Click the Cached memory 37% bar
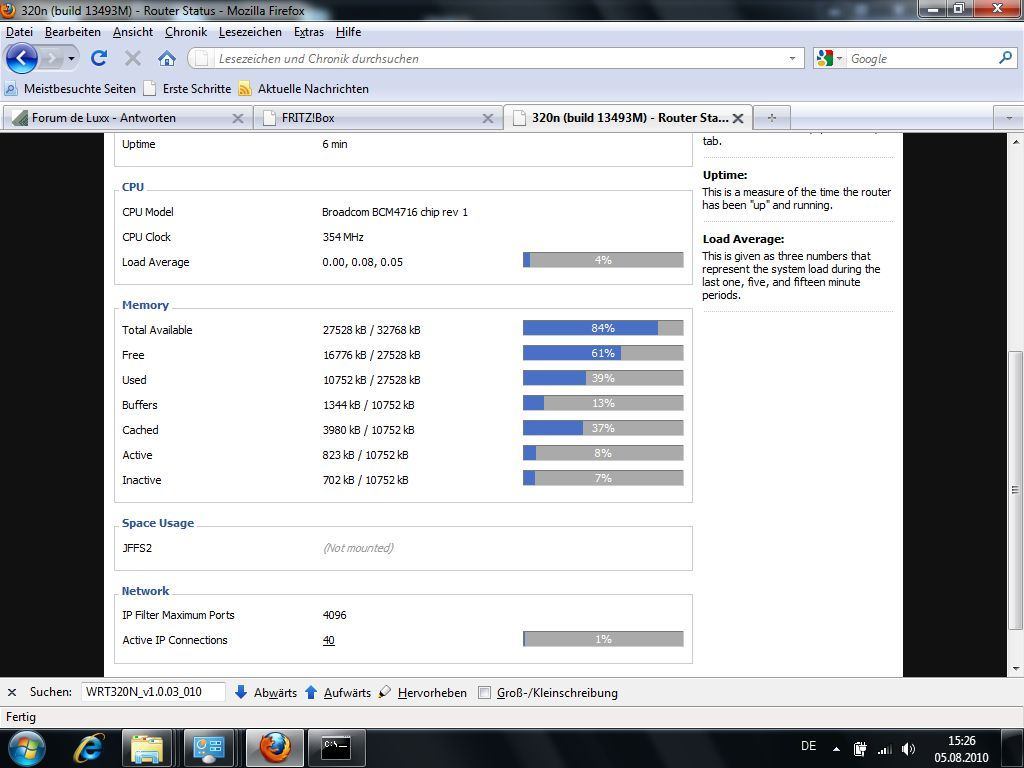Image resolution: width=1024 pixels, height=768 pixels. (x=603, y=428)
